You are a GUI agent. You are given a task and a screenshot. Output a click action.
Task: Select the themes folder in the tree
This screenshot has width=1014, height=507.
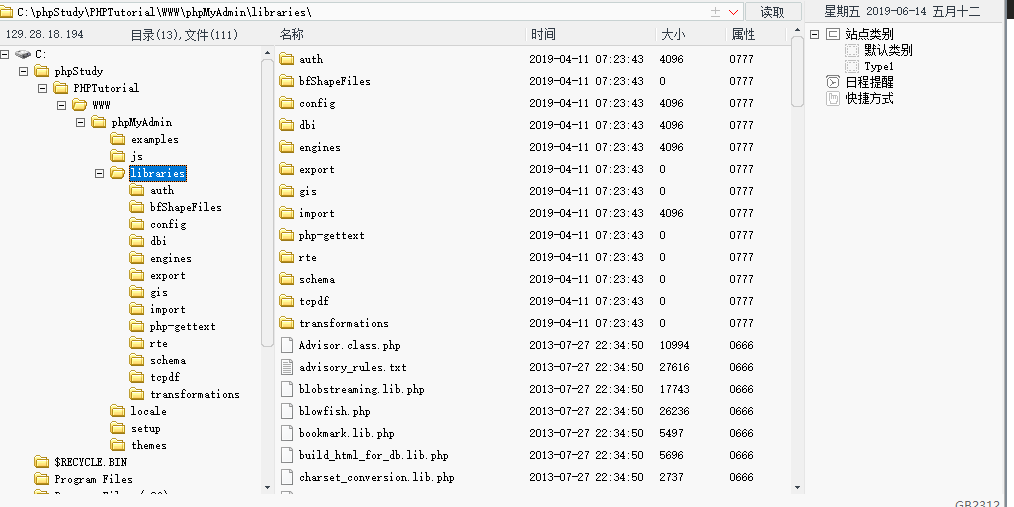click(148, 445)
